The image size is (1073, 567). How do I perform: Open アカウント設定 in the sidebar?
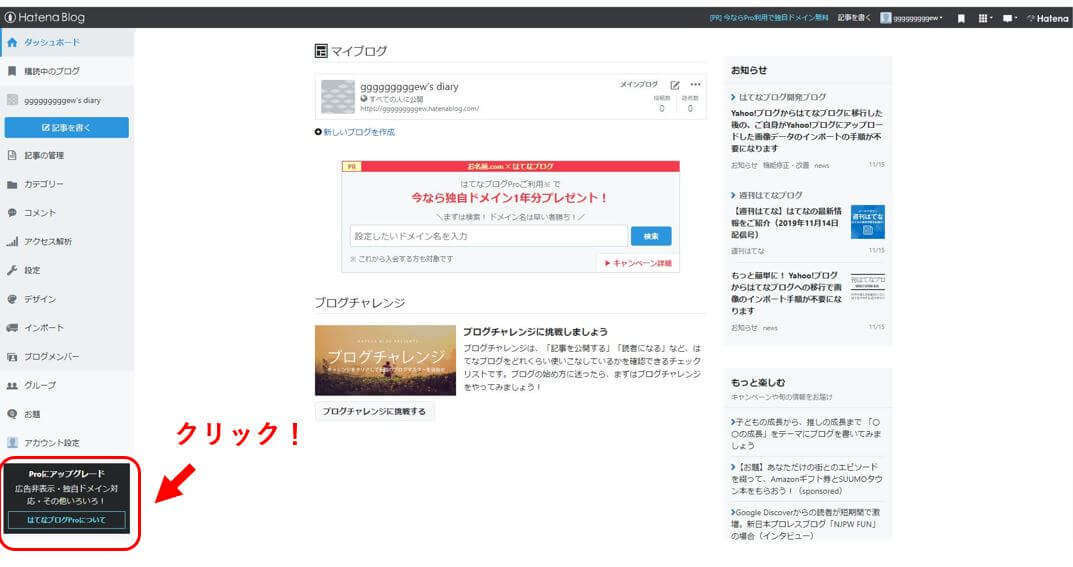pyautogui.click(x=67, y=443)
